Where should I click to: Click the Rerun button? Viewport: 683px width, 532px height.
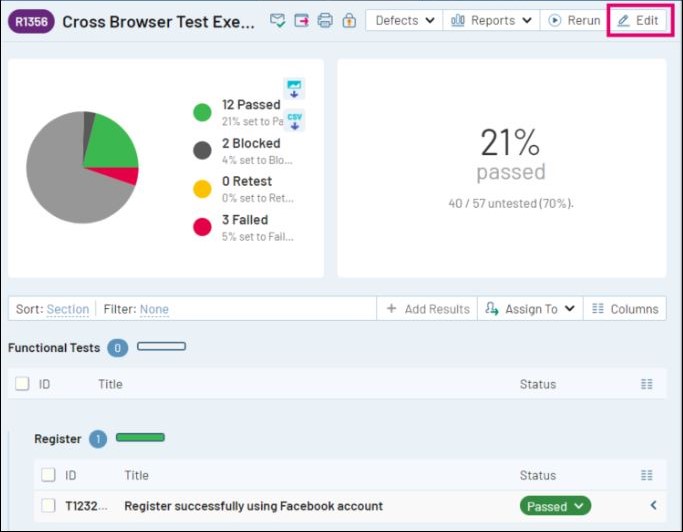click(574, 20)
